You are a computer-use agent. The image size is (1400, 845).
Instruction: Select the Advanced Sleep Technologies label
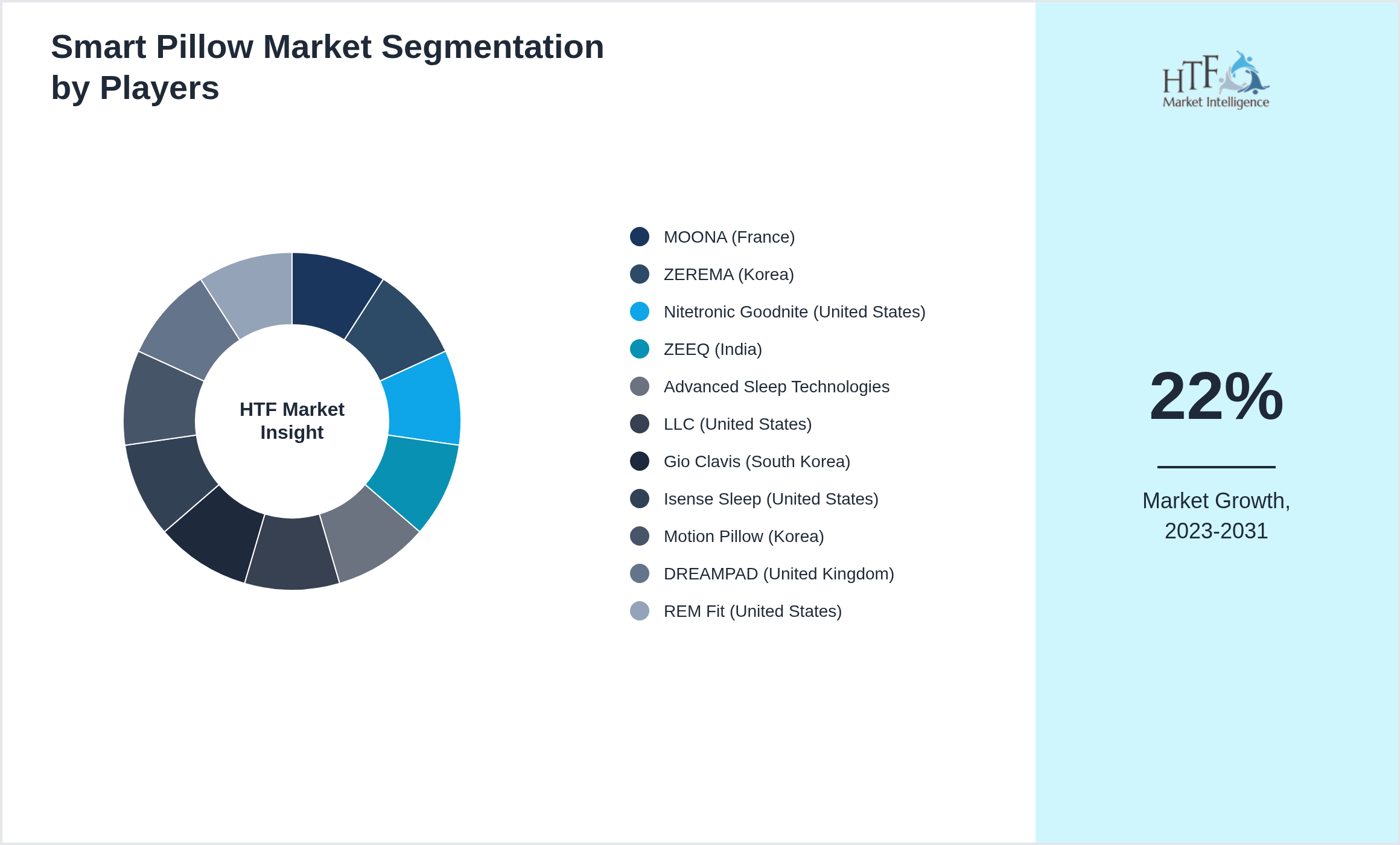[x=776, y=387]
